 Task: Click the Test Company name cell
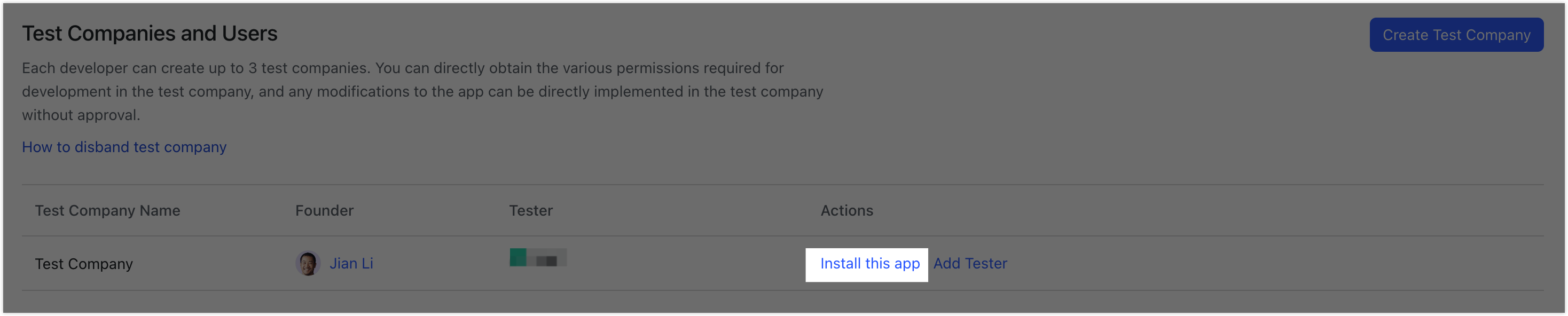84,264
